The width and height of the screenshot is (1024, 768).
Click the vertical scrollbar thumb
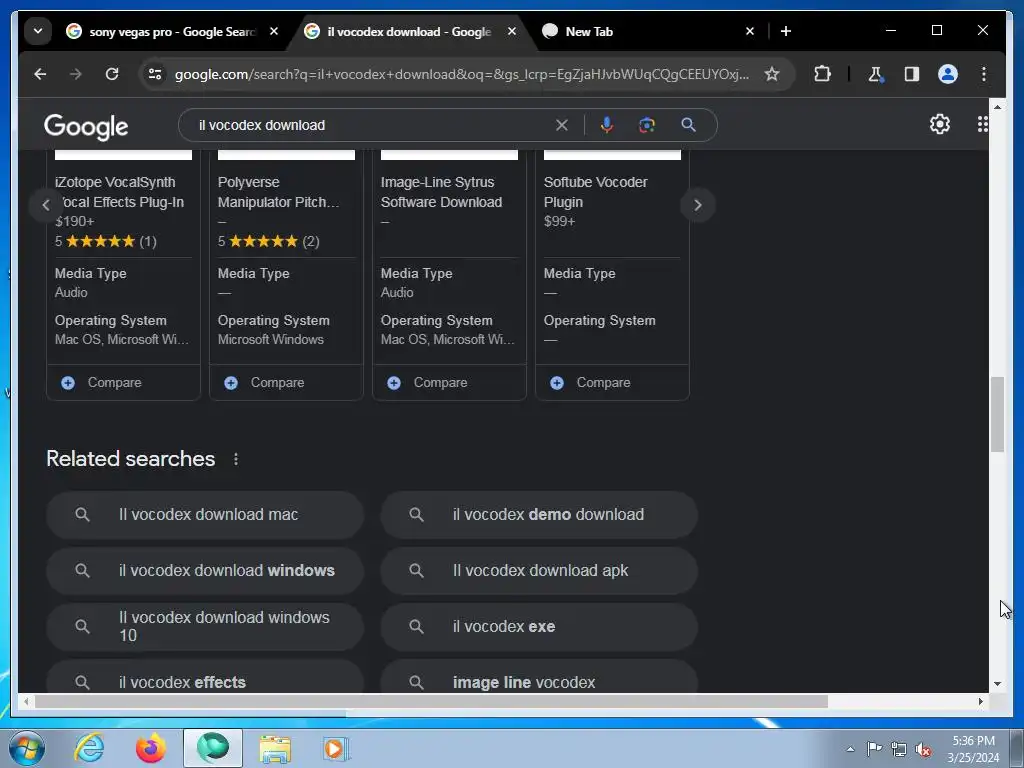[x=997, y=414]
